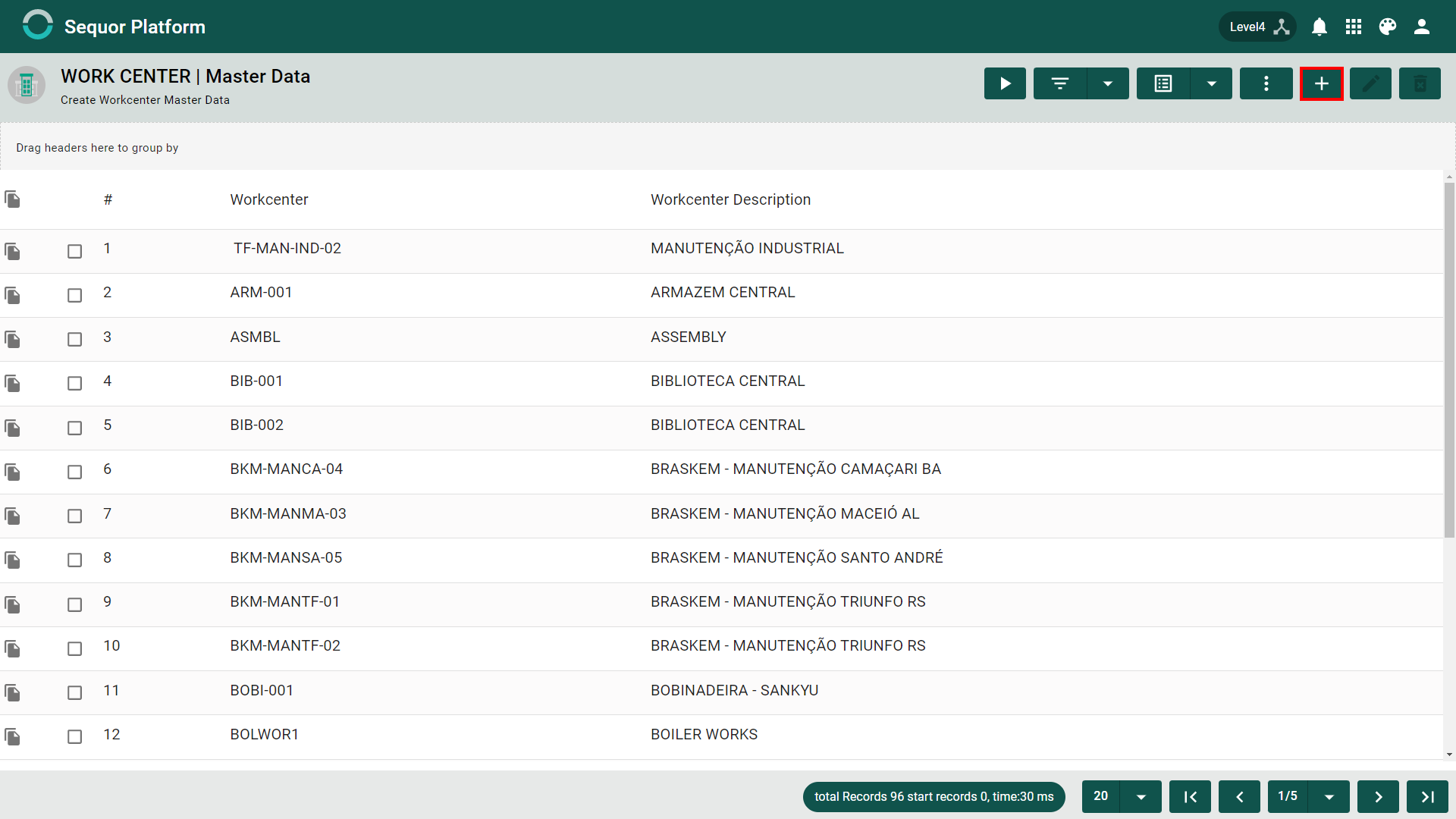This screenshot has height=819, width=1456.
Task: Click the delete trash button
Action: click(1420, 83)
